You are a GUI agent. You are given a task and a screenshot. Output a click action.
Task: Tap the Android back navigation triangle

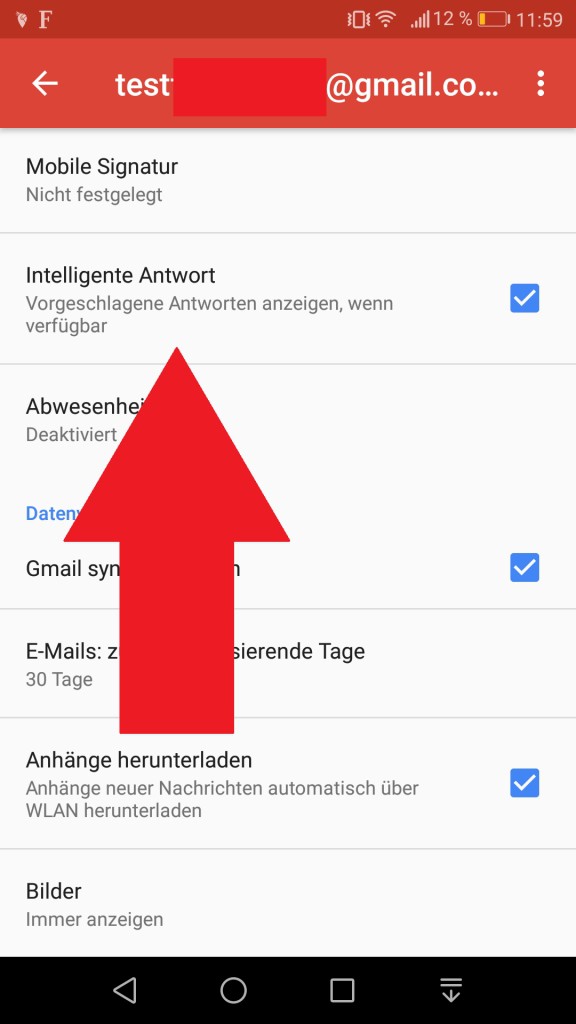click(x=124, y=990)
